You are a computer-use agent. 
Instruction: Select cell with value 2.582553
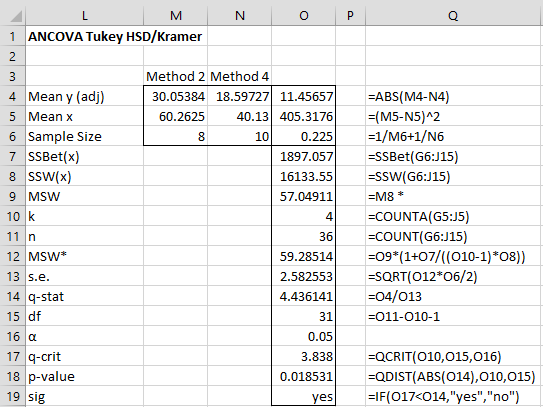coord(303,276)
